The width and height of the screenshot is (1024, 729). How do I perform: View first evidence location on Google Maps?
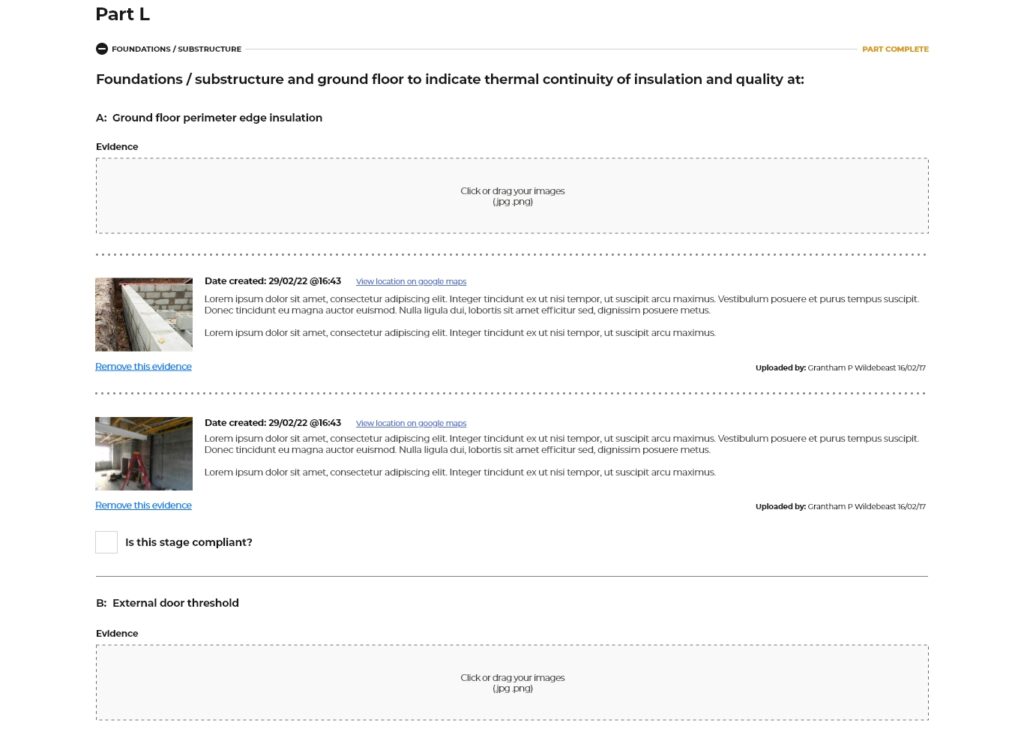411,282
